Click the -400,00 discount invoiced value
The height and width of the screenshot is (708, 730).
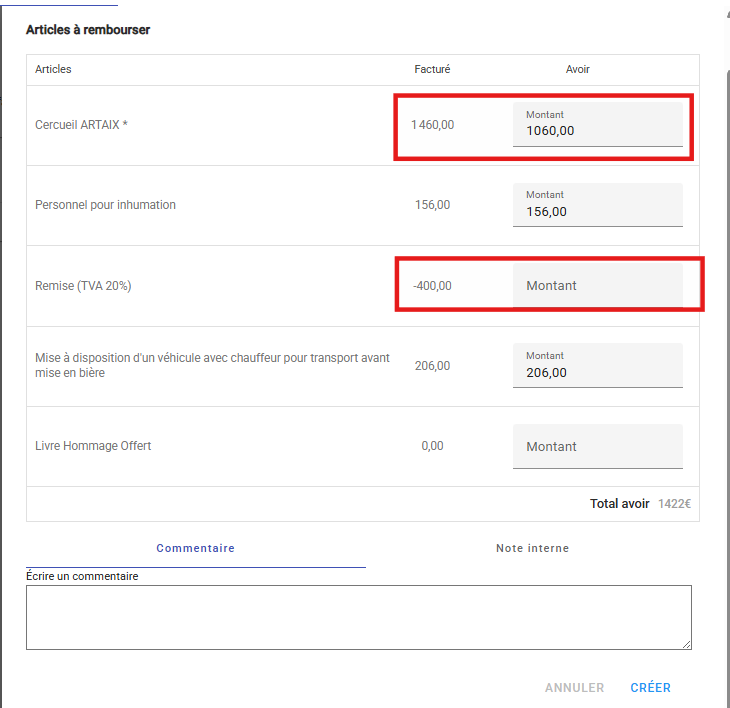(432, 286)
